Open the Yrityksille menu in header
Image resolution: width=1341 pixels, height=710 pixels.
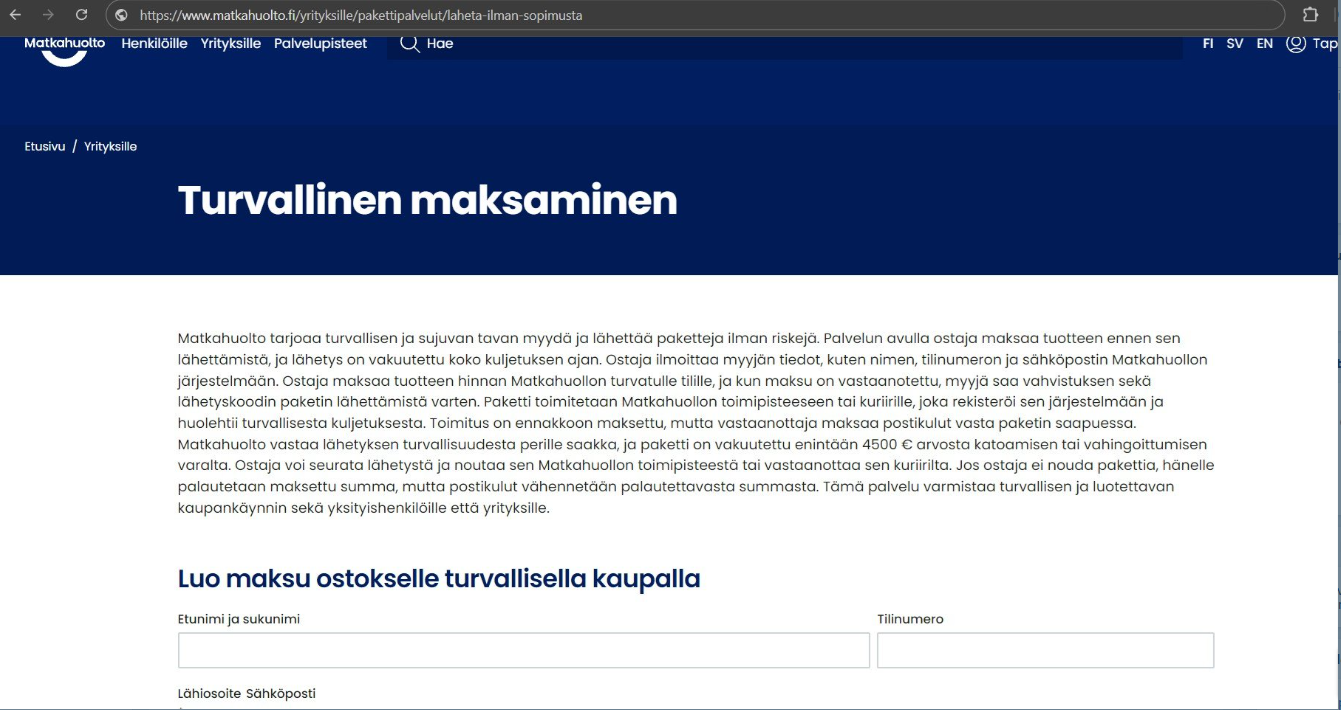(231, 44)
